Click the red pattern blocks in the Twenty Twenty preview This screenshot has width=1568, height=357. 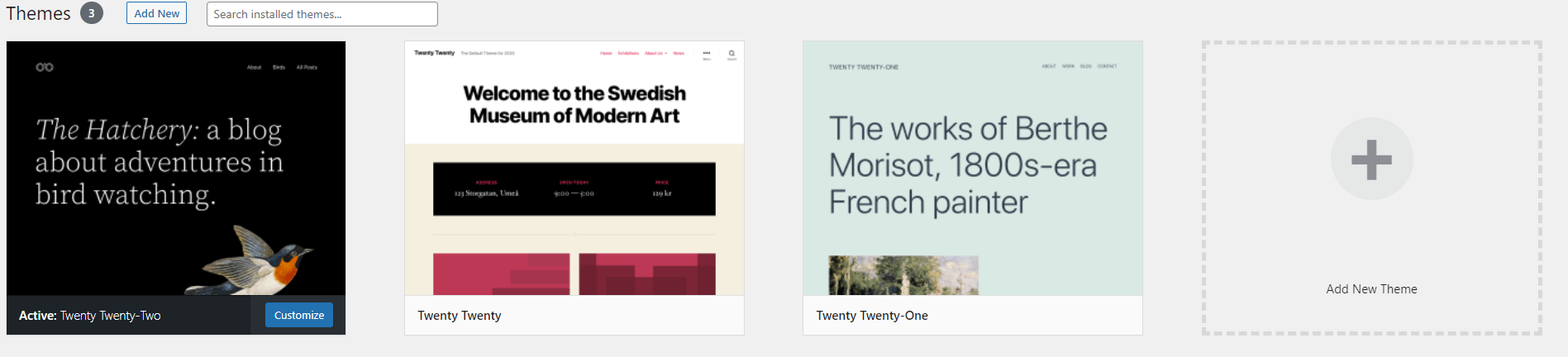(x=574, y=274)
